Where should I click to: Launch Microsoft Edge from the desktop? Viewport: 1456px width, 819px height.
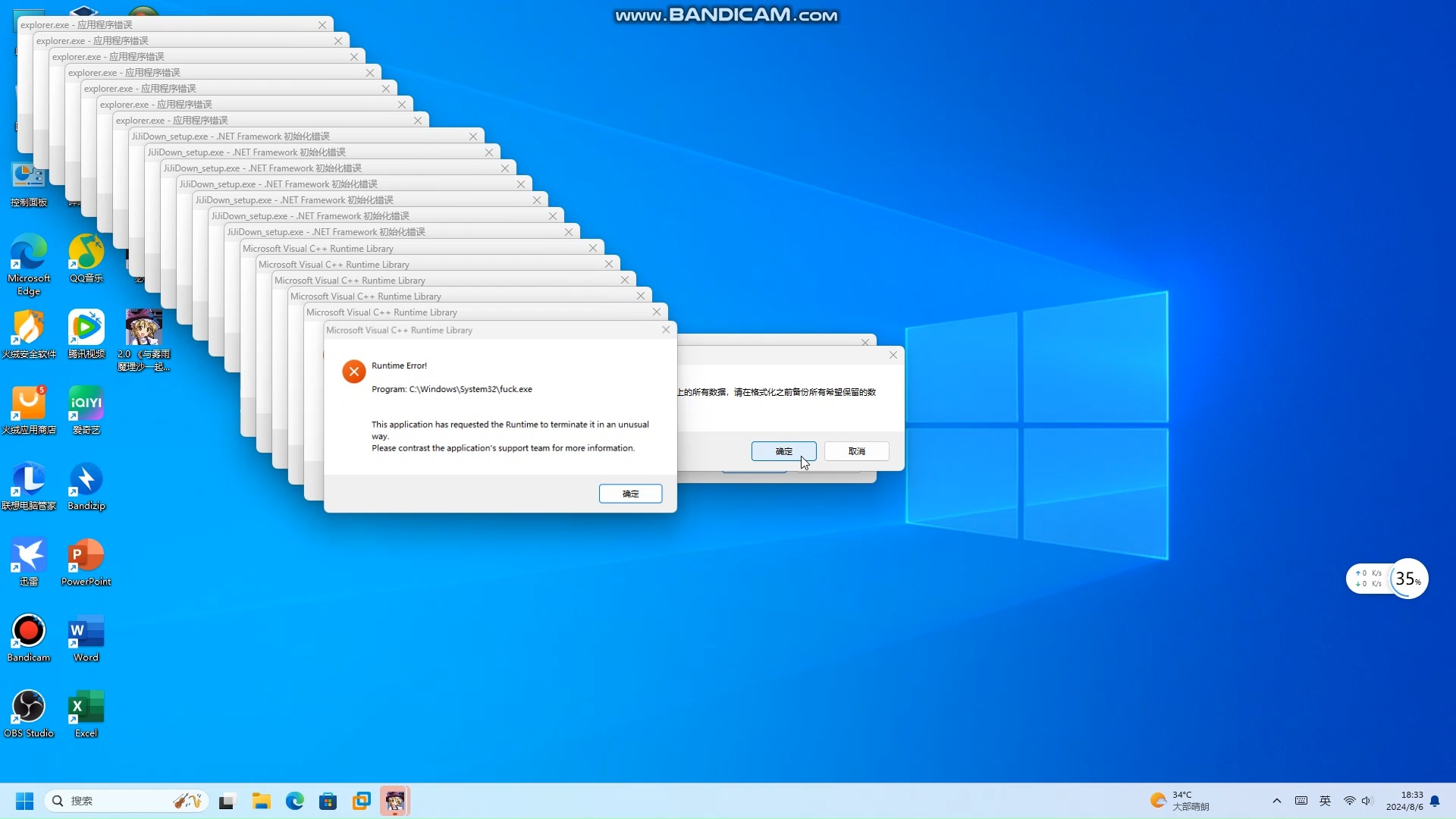(29, 264)
